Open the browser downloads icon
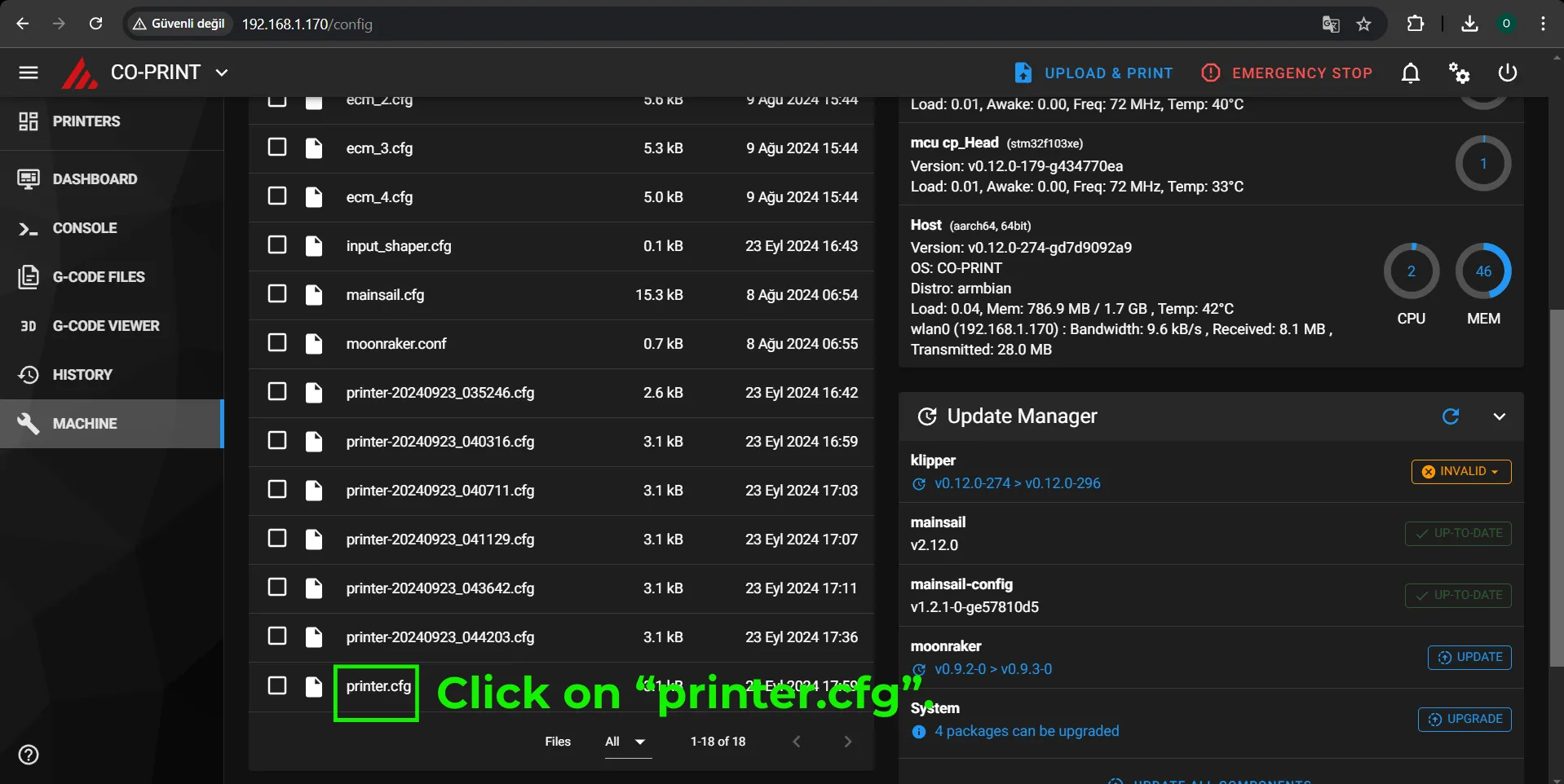Screen dimensions: 1564x784 pyautogui.click(x=1469, y=24)
